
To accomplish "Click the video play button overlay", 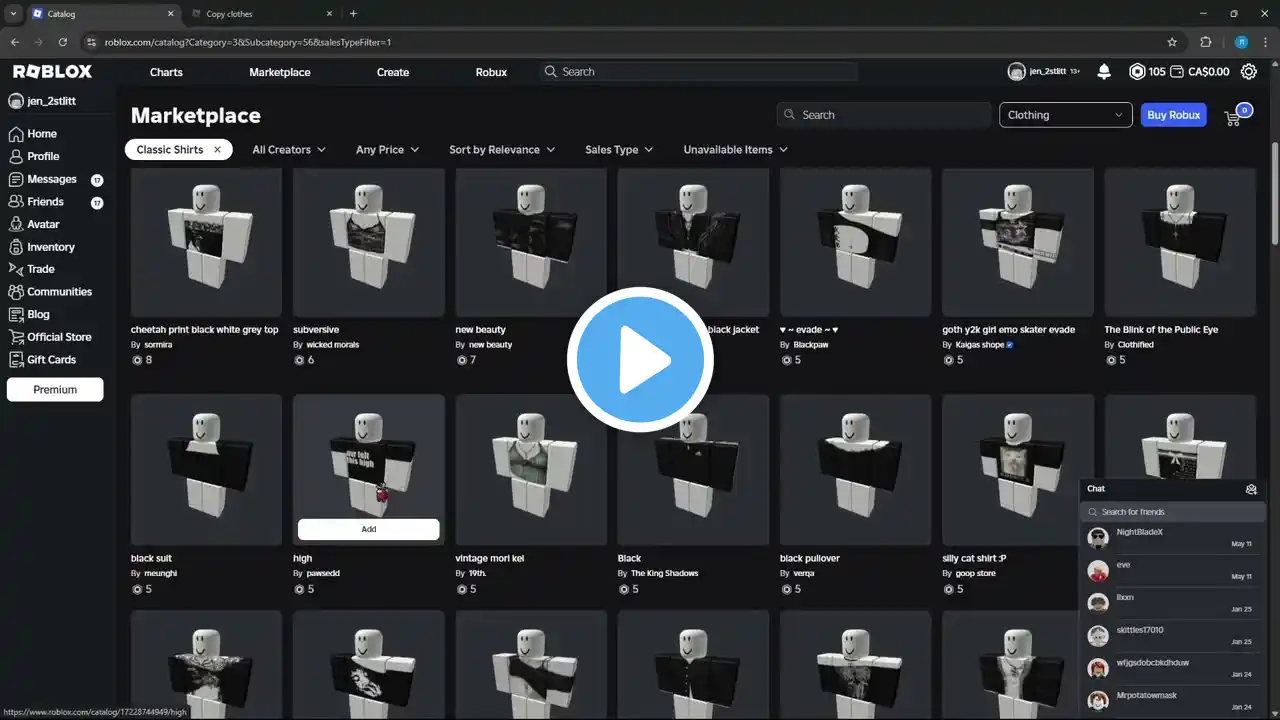I will tap(640, 360).
